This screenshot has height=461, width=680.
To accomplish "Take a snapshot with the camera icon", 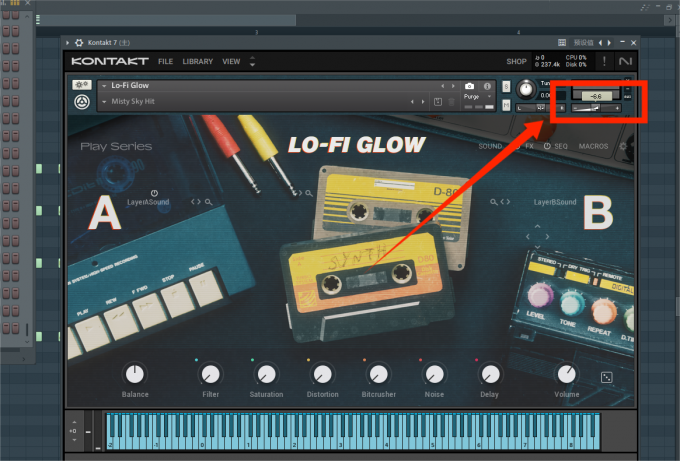I will 469,86.
